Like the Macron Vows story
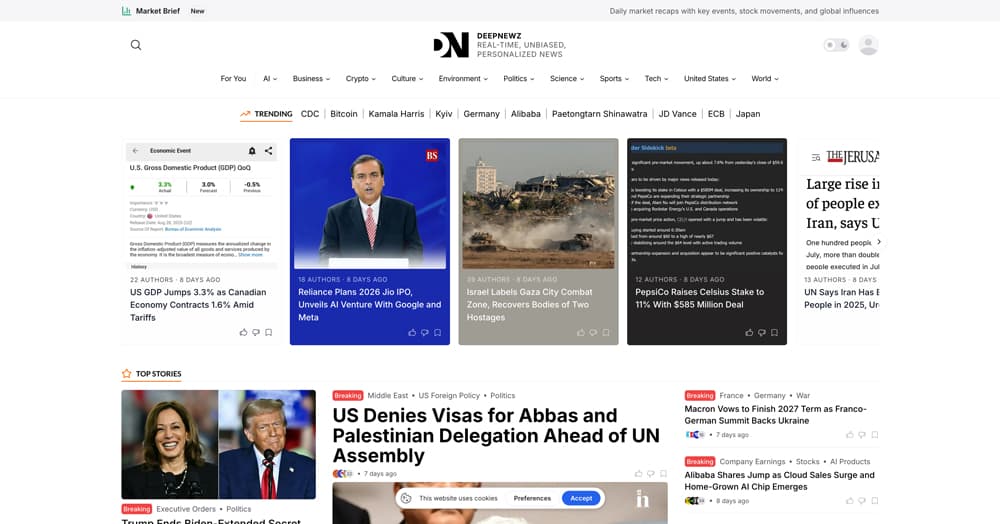 [849, 435]
